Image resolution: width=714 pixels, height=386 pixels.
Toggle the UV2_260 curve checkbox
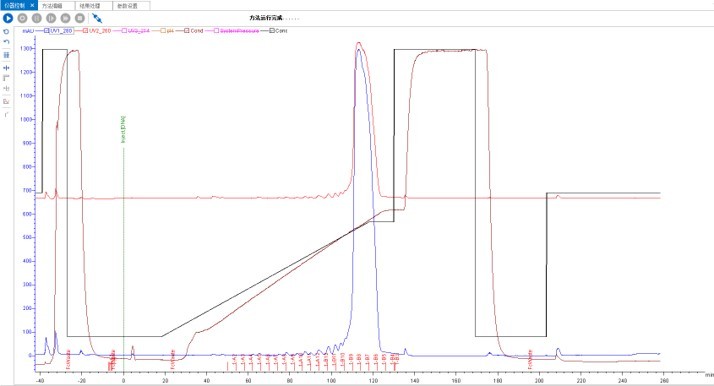click(86, 30)
